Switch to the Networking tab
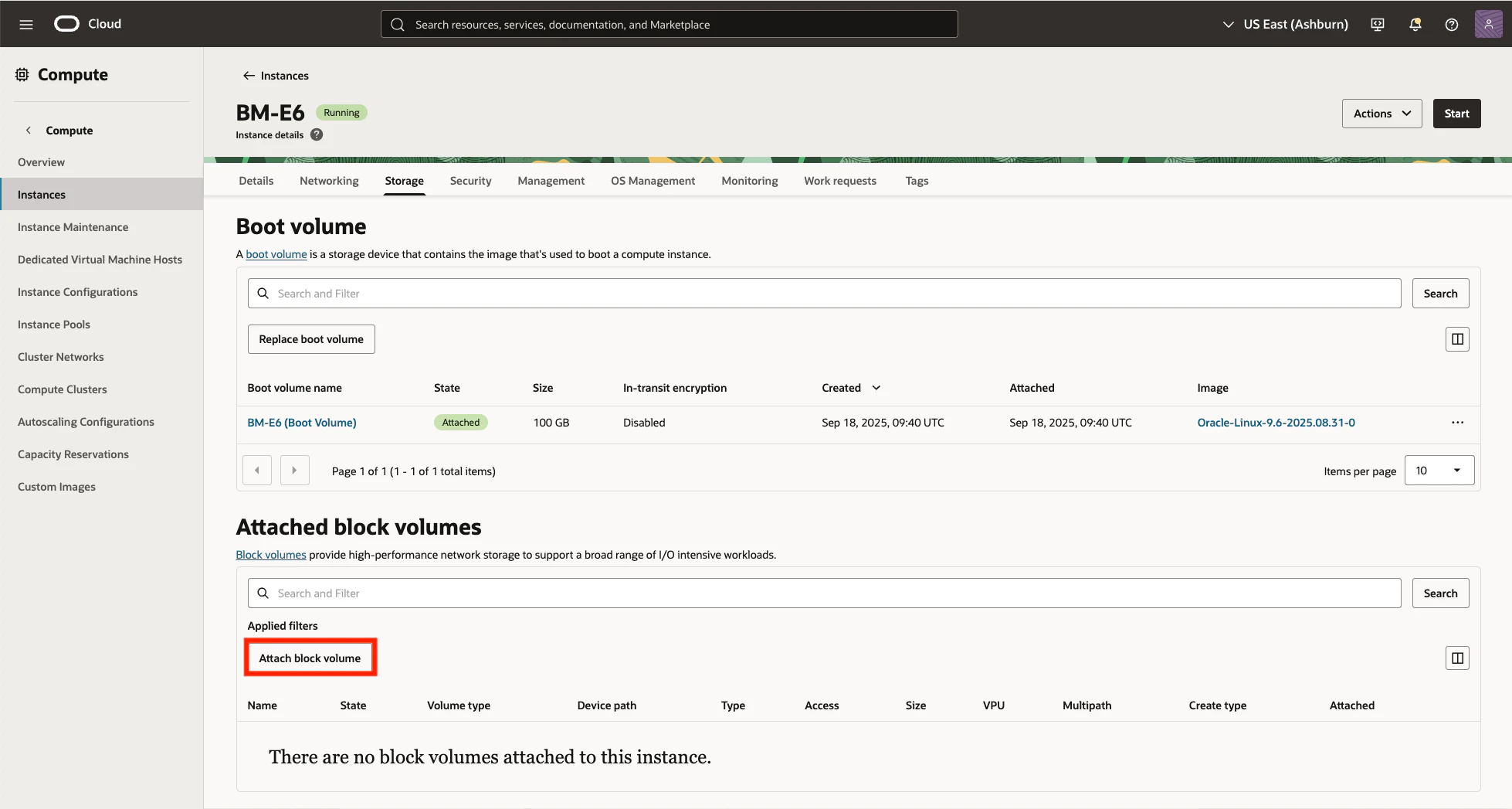Screen dimensions: 1512x809 pyautogui.click(x=329, y=181)
